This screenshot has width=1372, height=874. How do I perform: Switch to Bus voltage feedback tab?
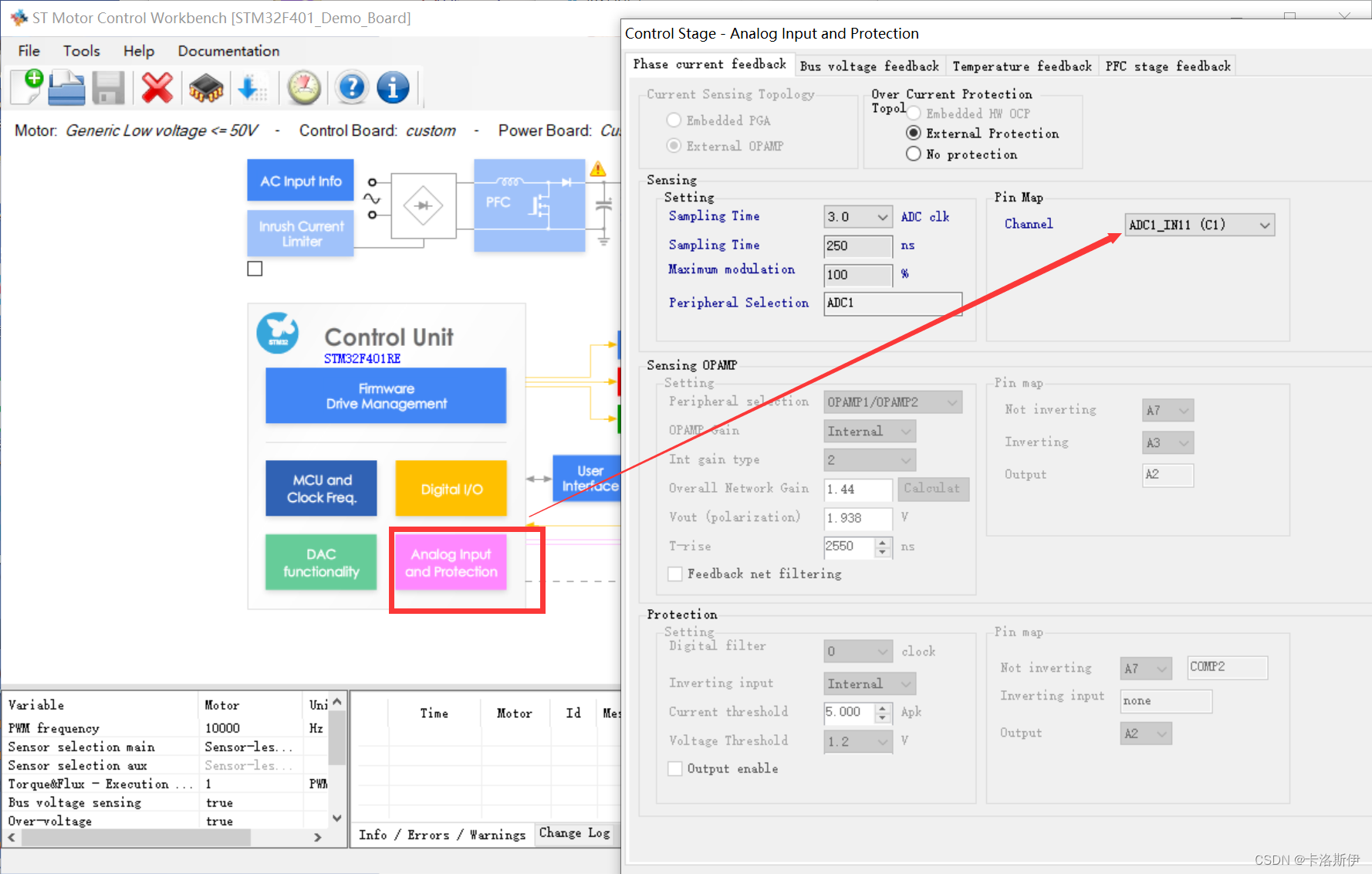pos(869,66)
